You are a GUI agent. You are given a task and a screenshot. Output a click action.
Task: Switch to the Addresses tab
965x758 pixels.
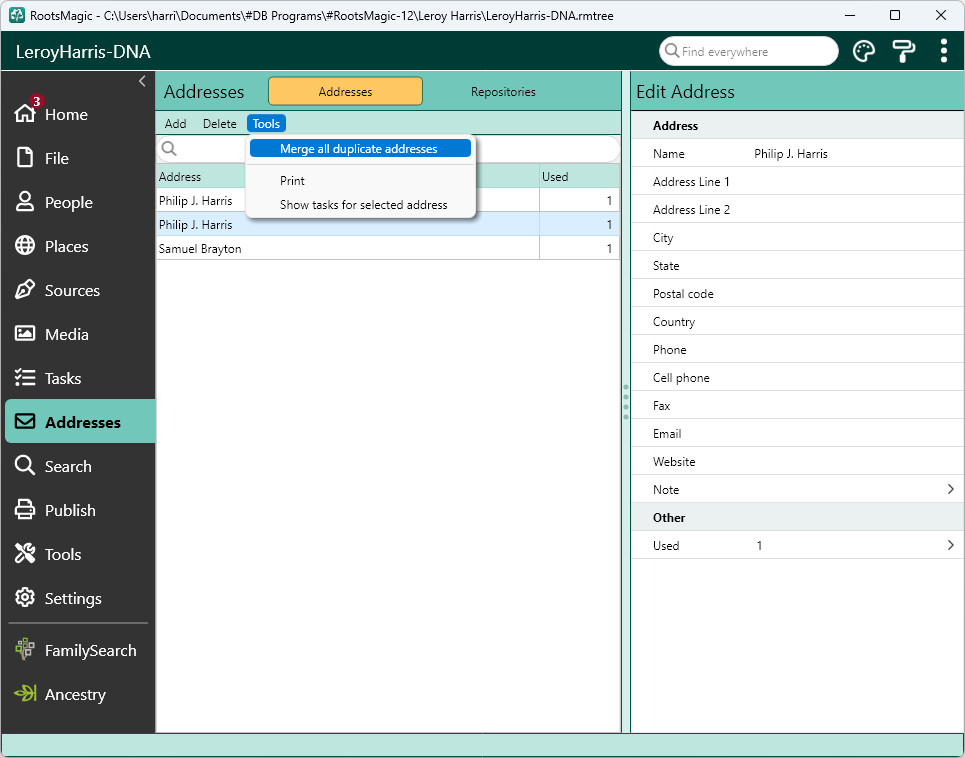pyautogui.click(x=345, y=92)
